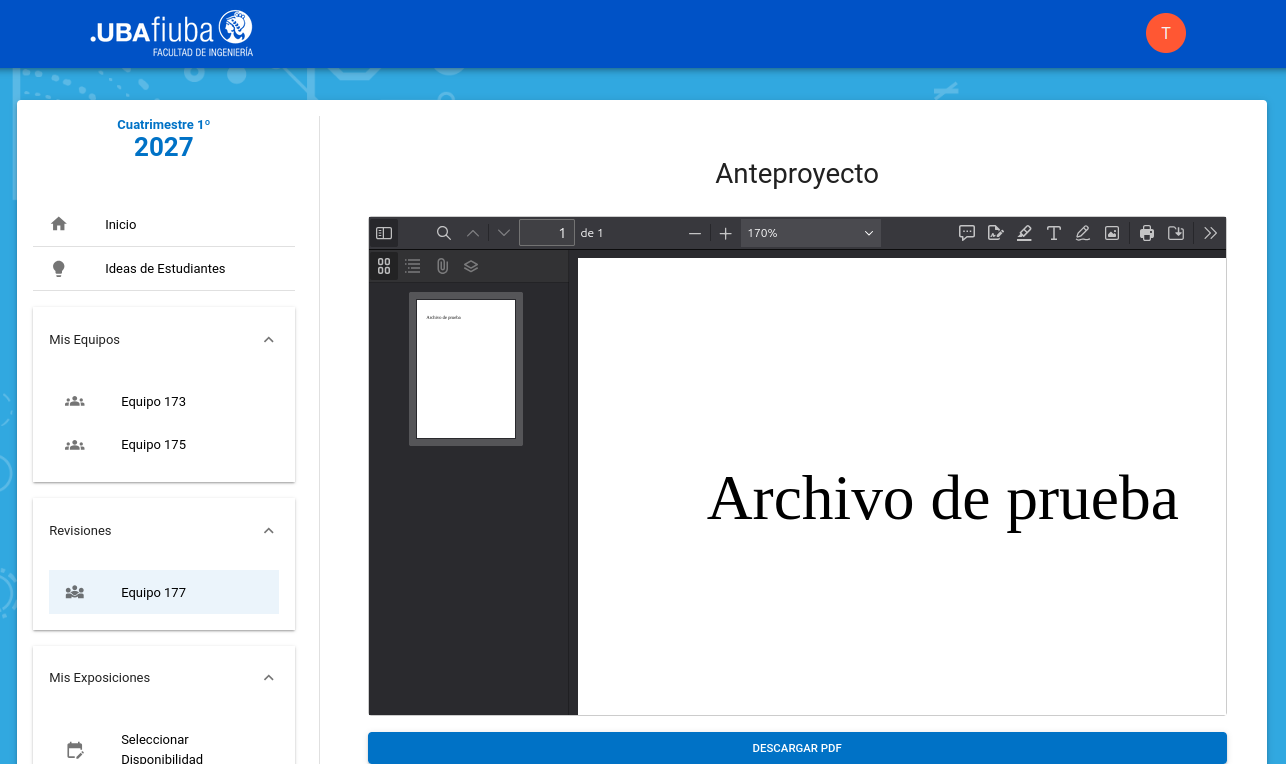
Task: Open the find-in-document search icon
Action: click(x=444, y=233)
